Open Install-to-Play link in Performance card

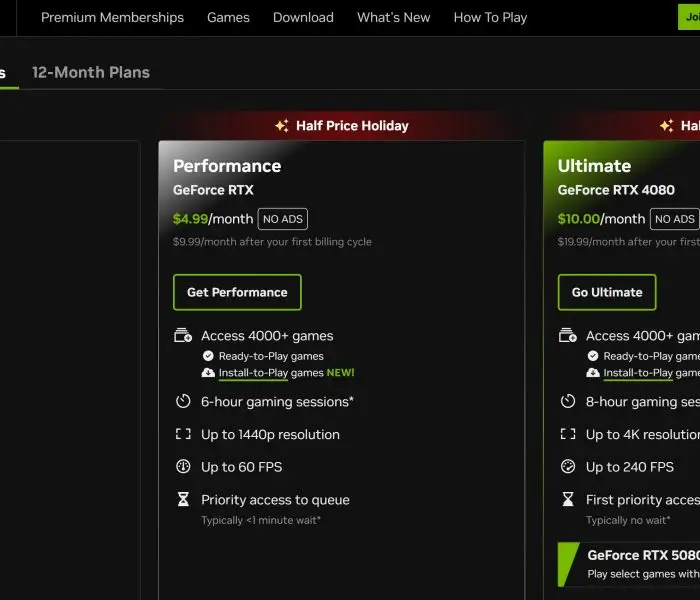tap(253, 373)
